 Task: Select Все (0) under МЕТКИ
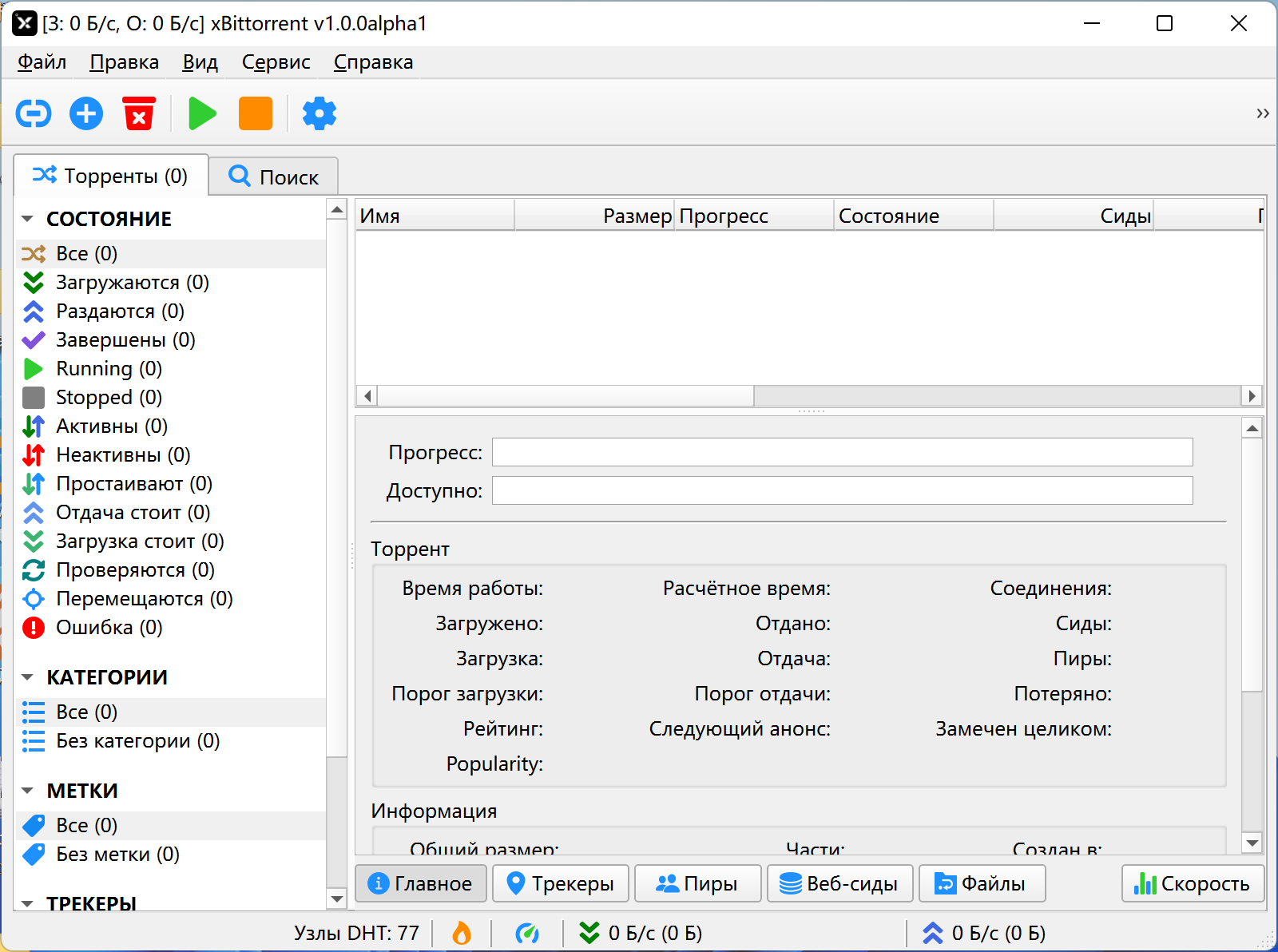pos(171,826)
